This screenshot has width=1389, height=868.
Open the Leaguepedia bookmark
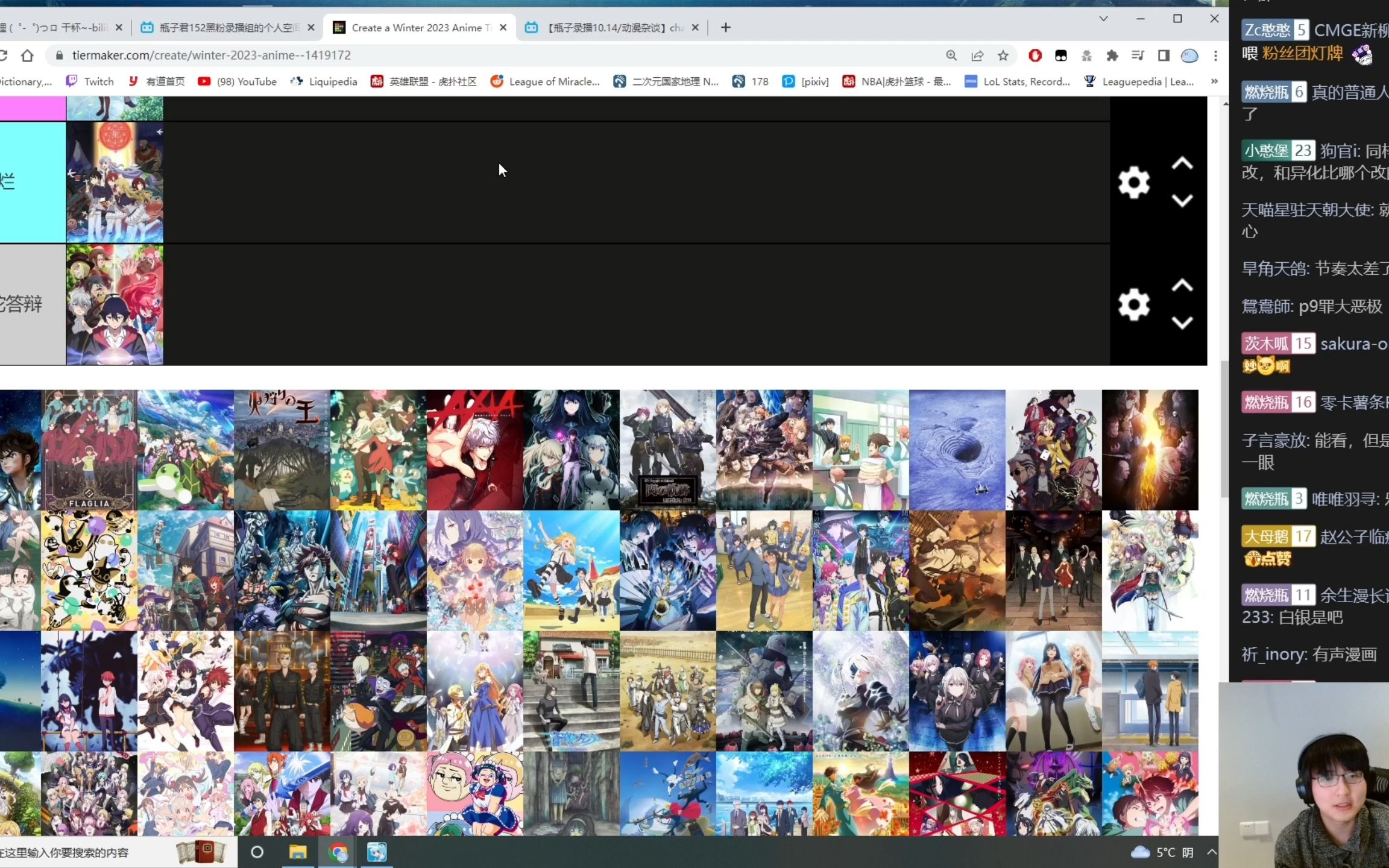[x=1139, y=81]
